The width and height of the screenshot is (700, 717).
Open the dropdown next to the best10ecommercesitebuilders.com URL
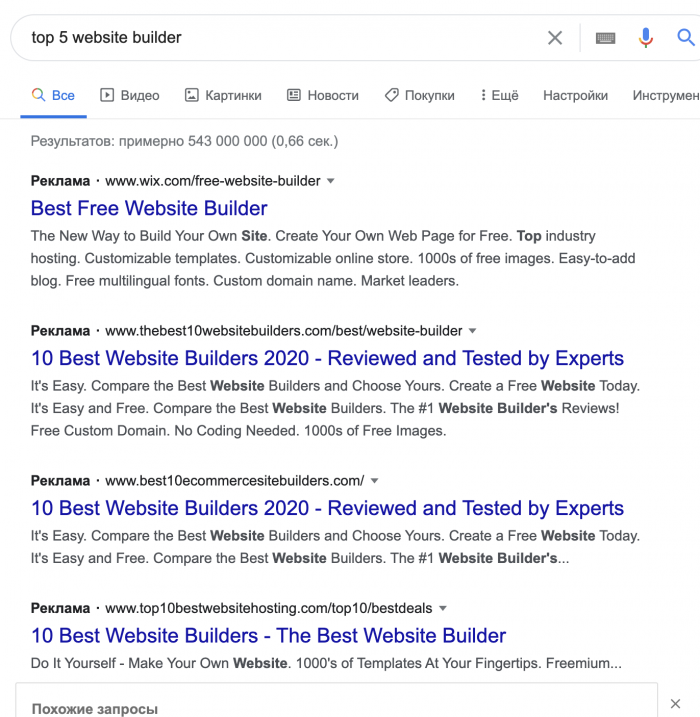point(374,481)
